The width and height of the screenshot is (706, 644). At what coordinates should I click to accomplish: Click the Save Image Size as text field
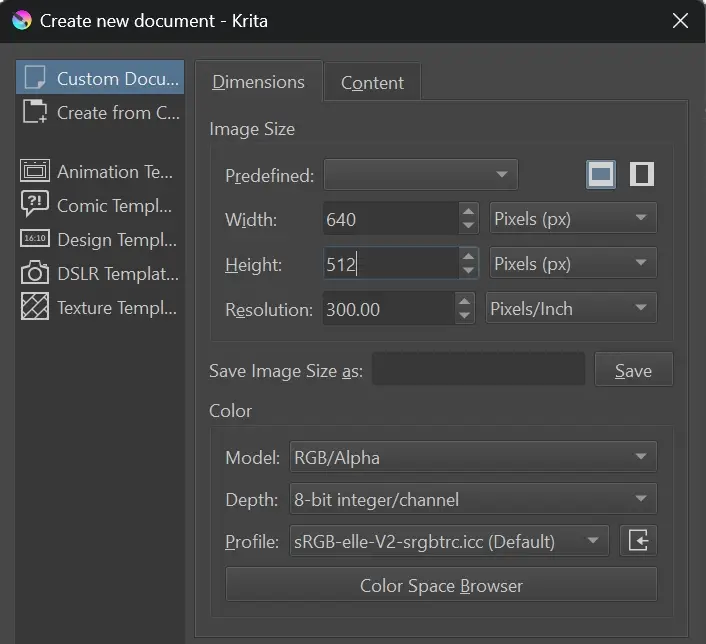(478, 369)
